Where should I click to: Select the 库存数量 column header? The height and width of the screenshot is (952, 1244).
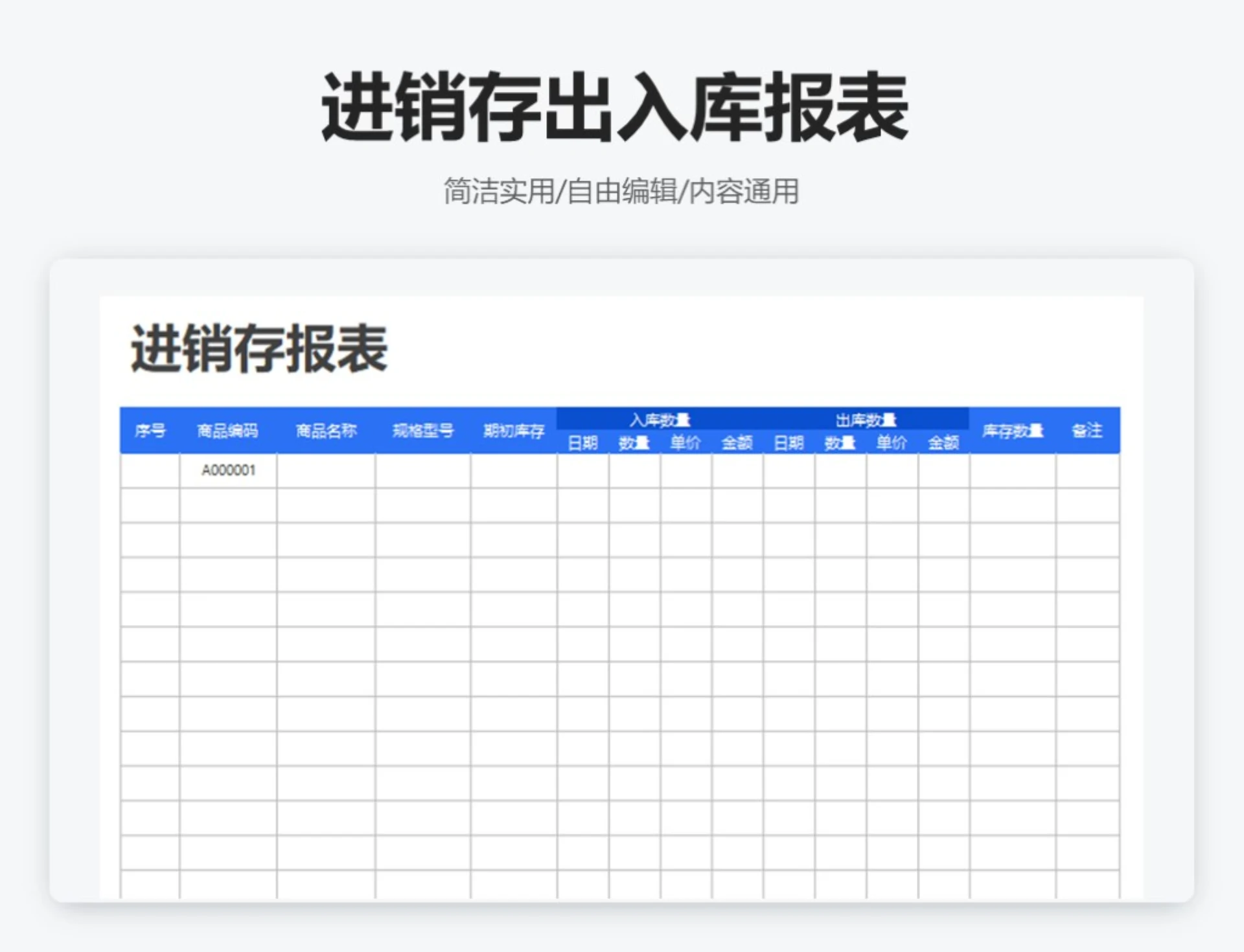[1015, 431]
